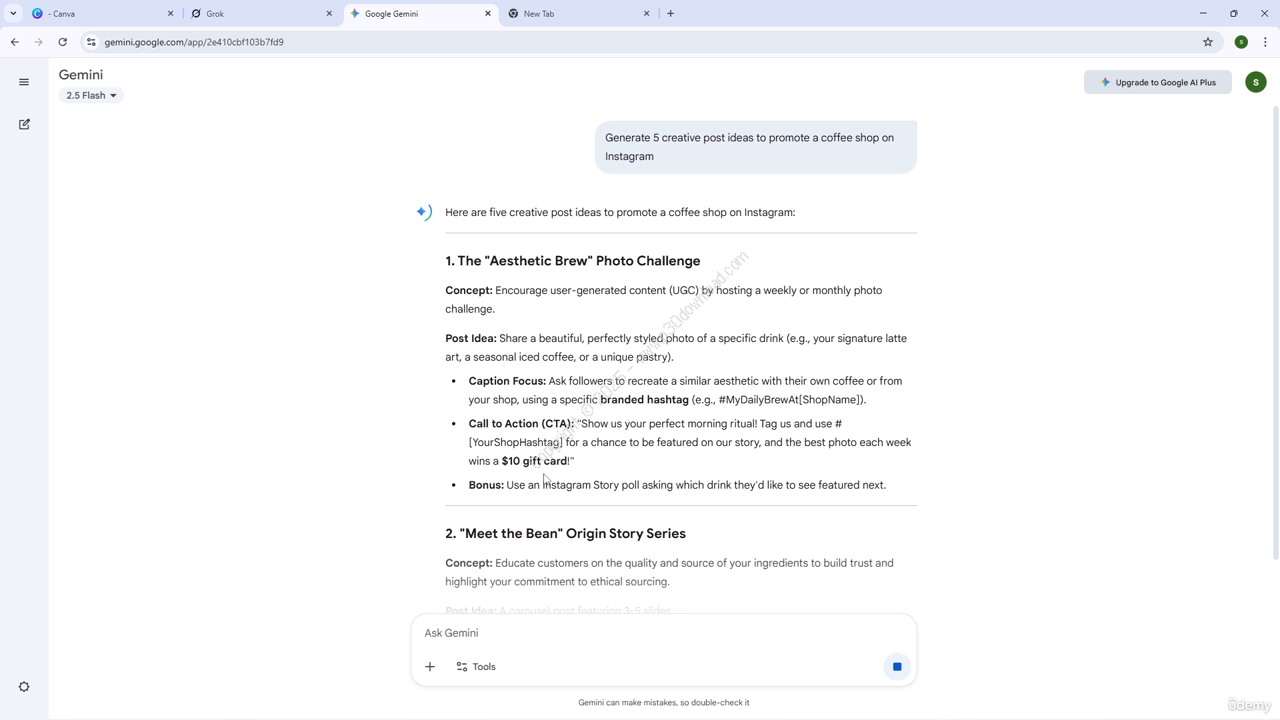The height and width of the screenshot is (720, 1280).
Task: Open settings gear in sidebar
Action: [24, 687]
